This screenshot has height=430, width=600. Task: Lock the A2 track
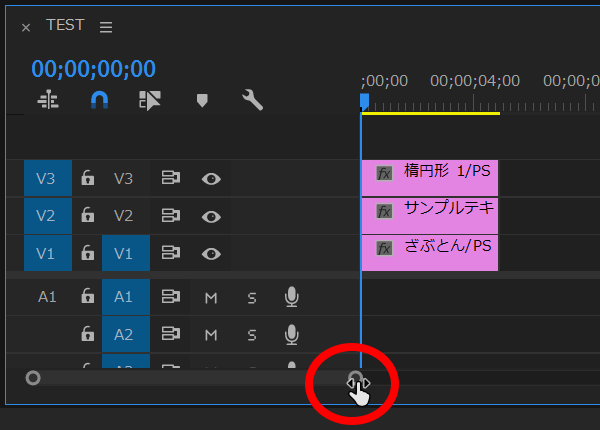[x=88, y=334]
